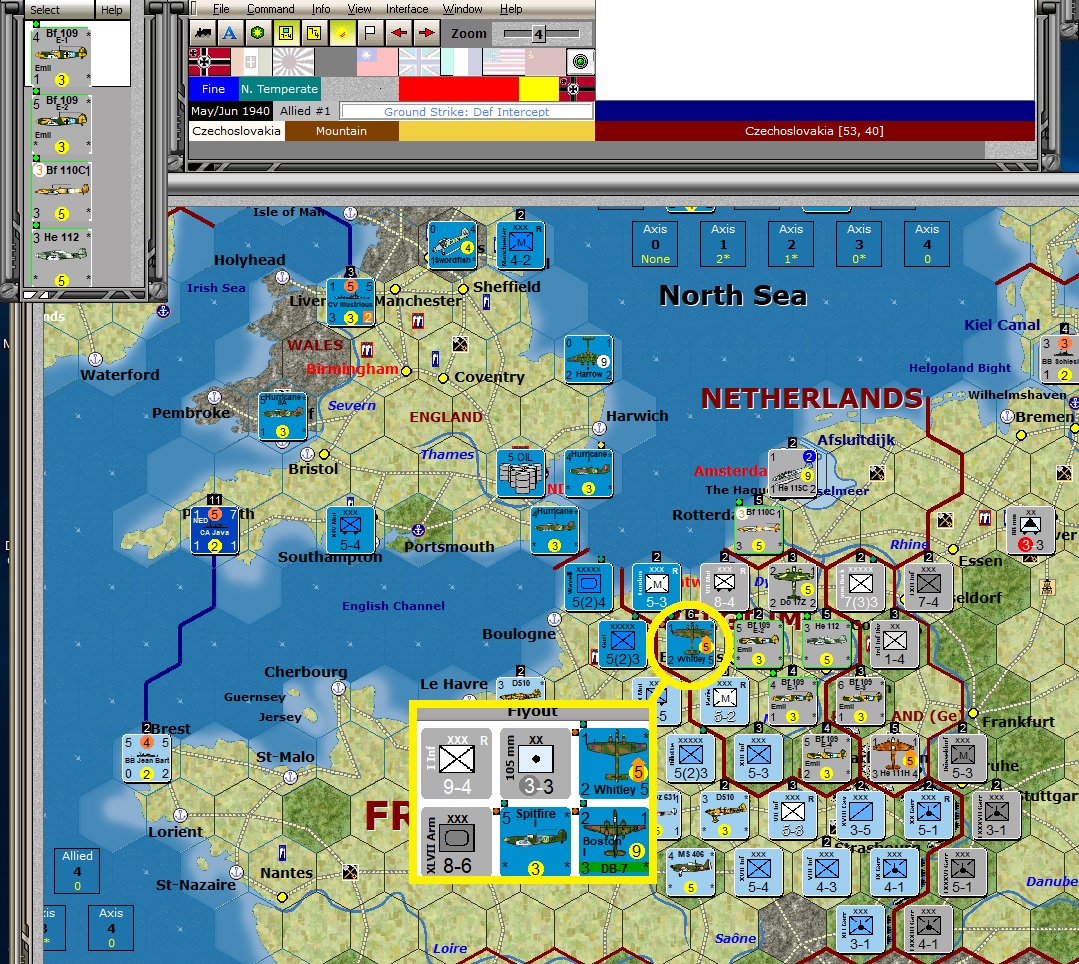Select the Swordfish air unit counter
Viewport: 1079px width, 964px height.
[452, 245]
